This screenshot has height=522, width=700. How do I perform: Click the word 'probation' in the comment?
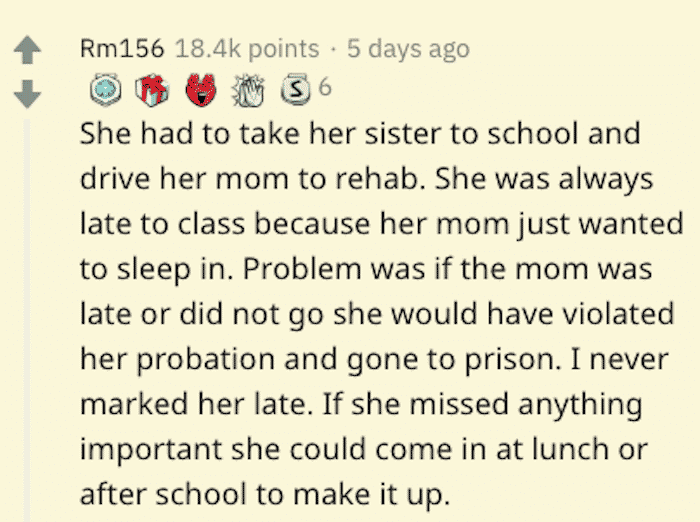click(x=205, y=360)
